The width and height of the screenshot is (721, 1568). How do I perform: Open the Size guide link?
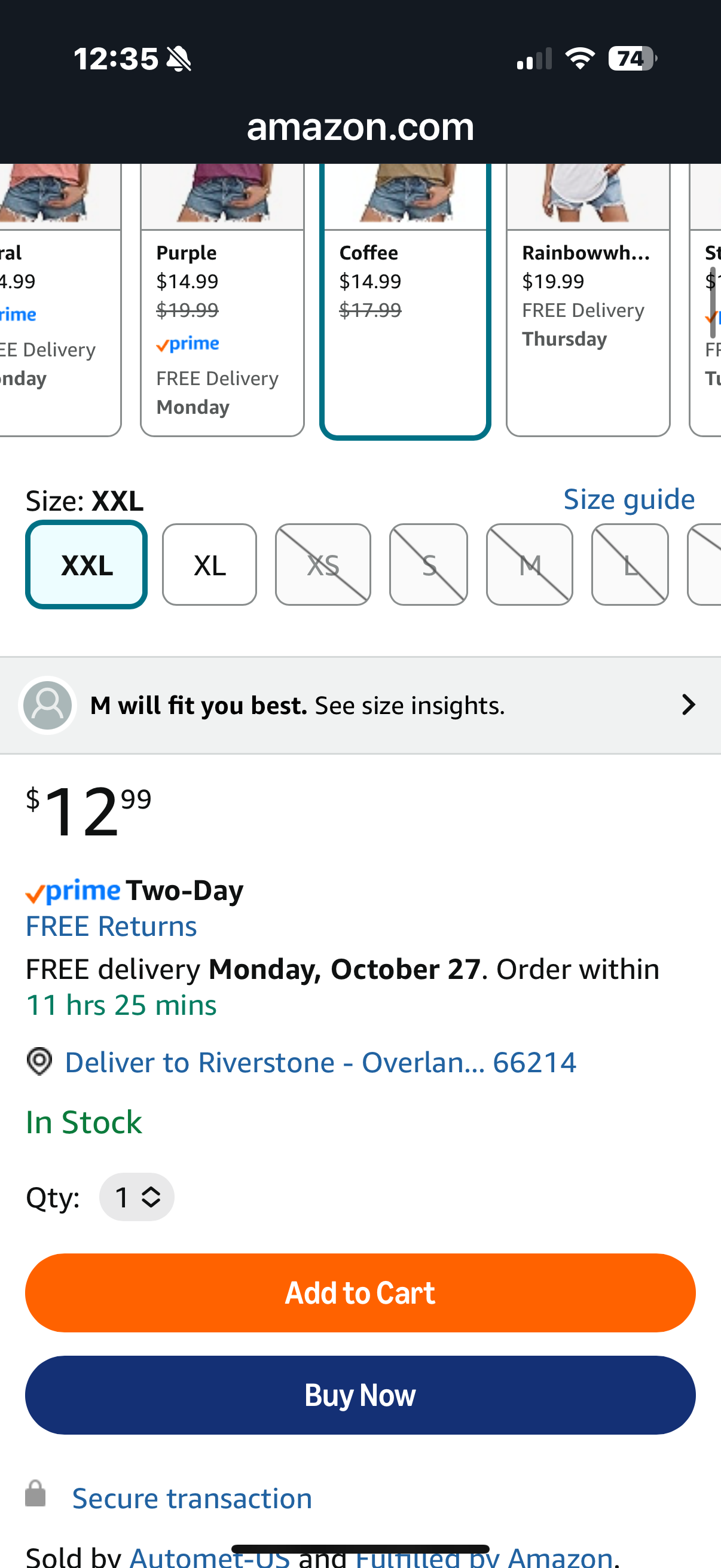pos(628,499)
